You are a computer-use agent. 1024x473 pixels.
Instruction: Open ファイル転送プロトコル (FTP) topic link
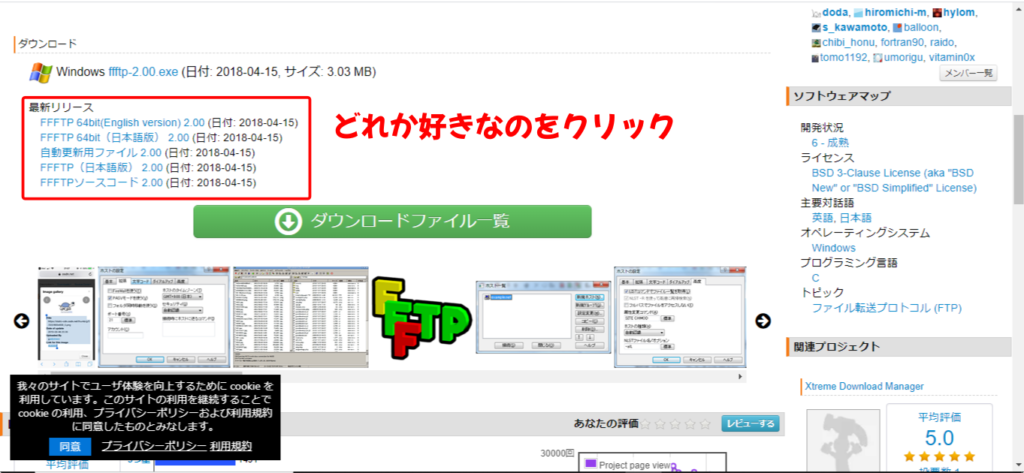click(886, 308)
